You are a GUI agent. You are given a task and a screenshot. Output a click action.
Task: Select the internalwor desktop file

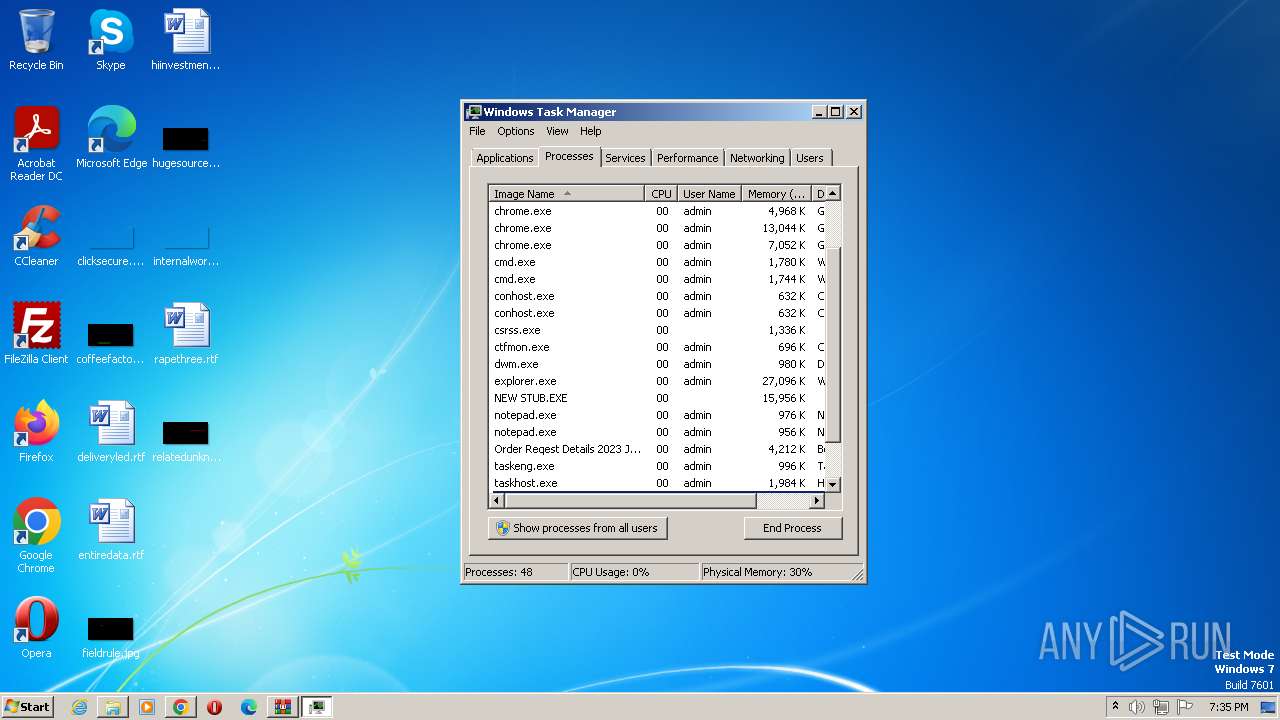186,245
